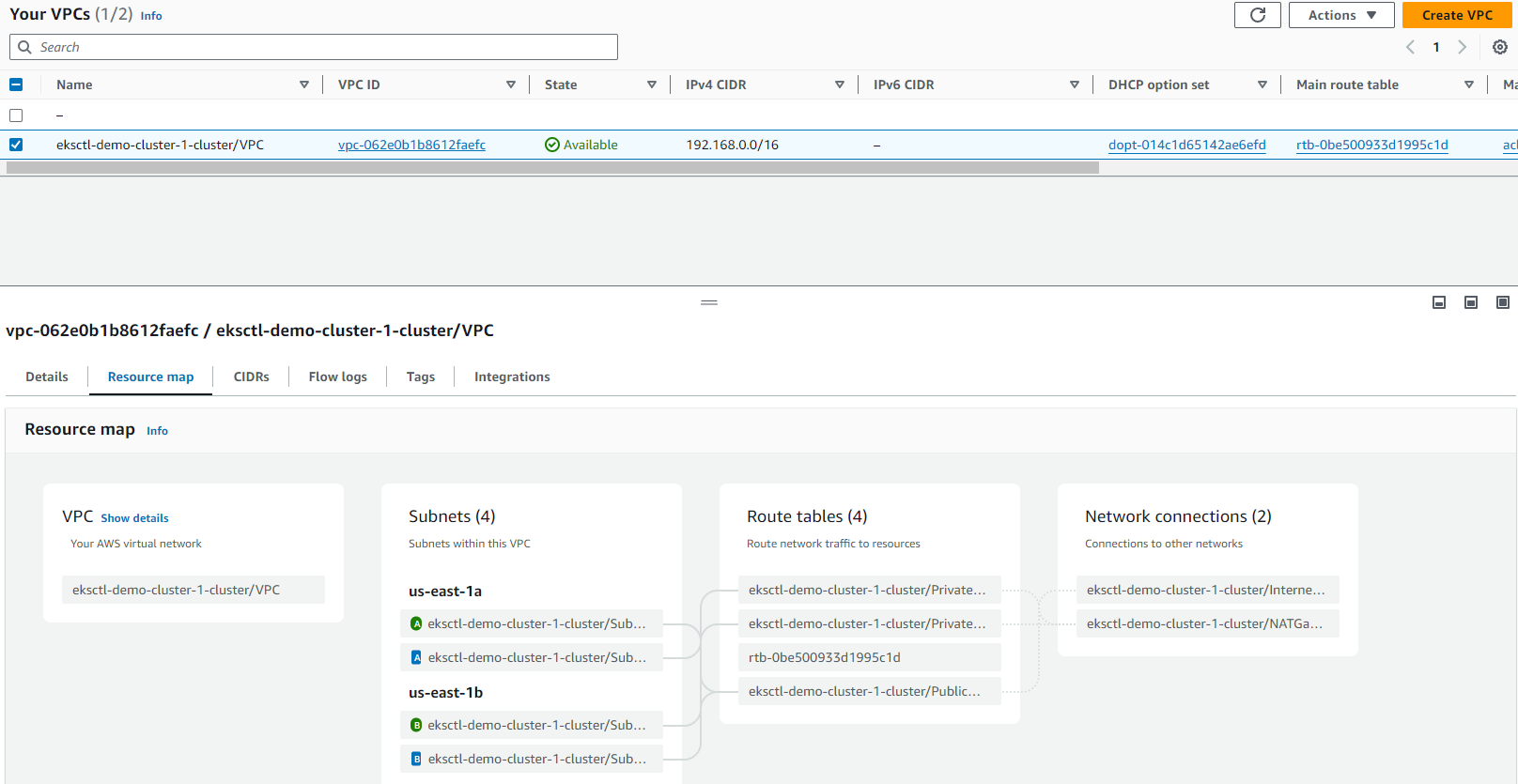This screenshot has height=784, width=1518.
Task: Click eksctl-demo-cluster-1-cluster/VPC name cell in table
Action: [x=160, y=145]
